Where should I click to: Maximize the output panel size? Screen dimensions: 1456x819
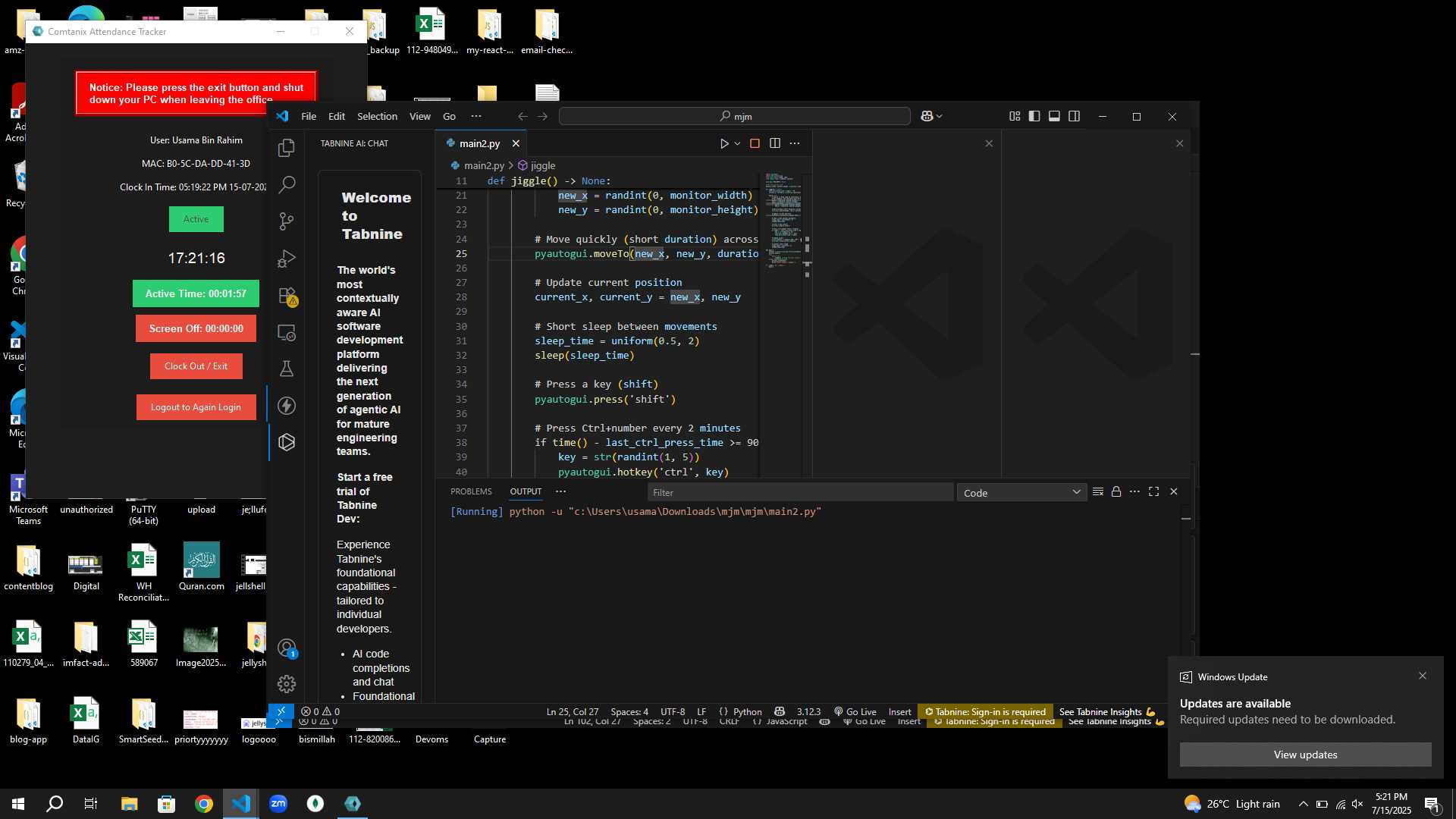coord(1154,491)
